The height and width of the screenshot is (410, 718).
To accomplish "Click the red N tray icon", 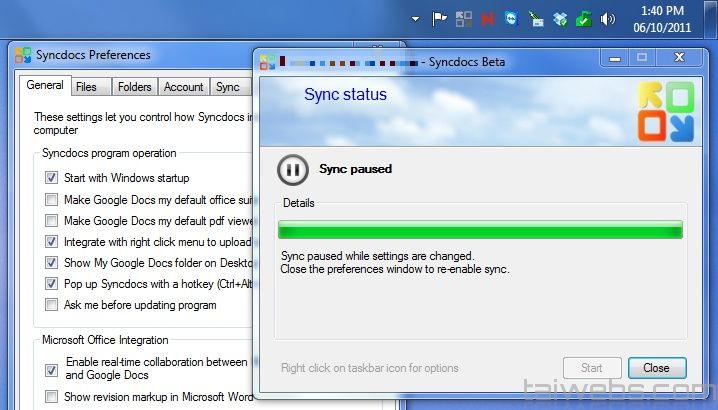I will [x=487, y=19].
